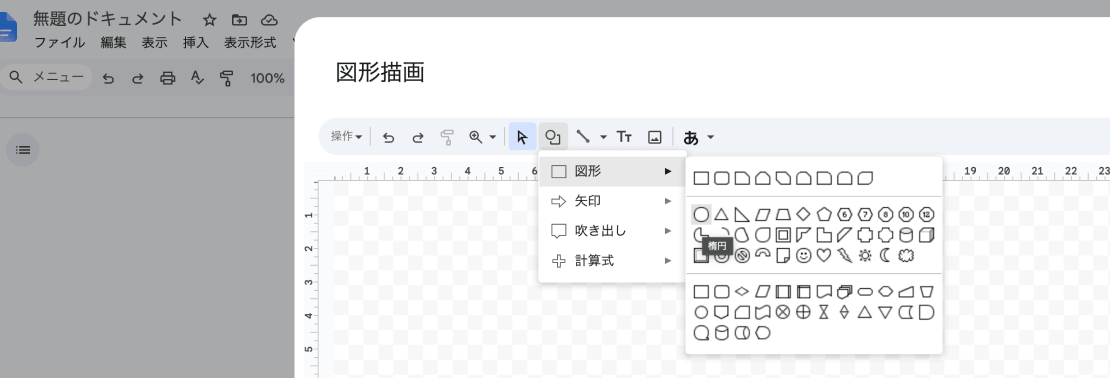Choose the sun shape
Image resolution: width=1110 pixels, height=378 pixels.
865,256
